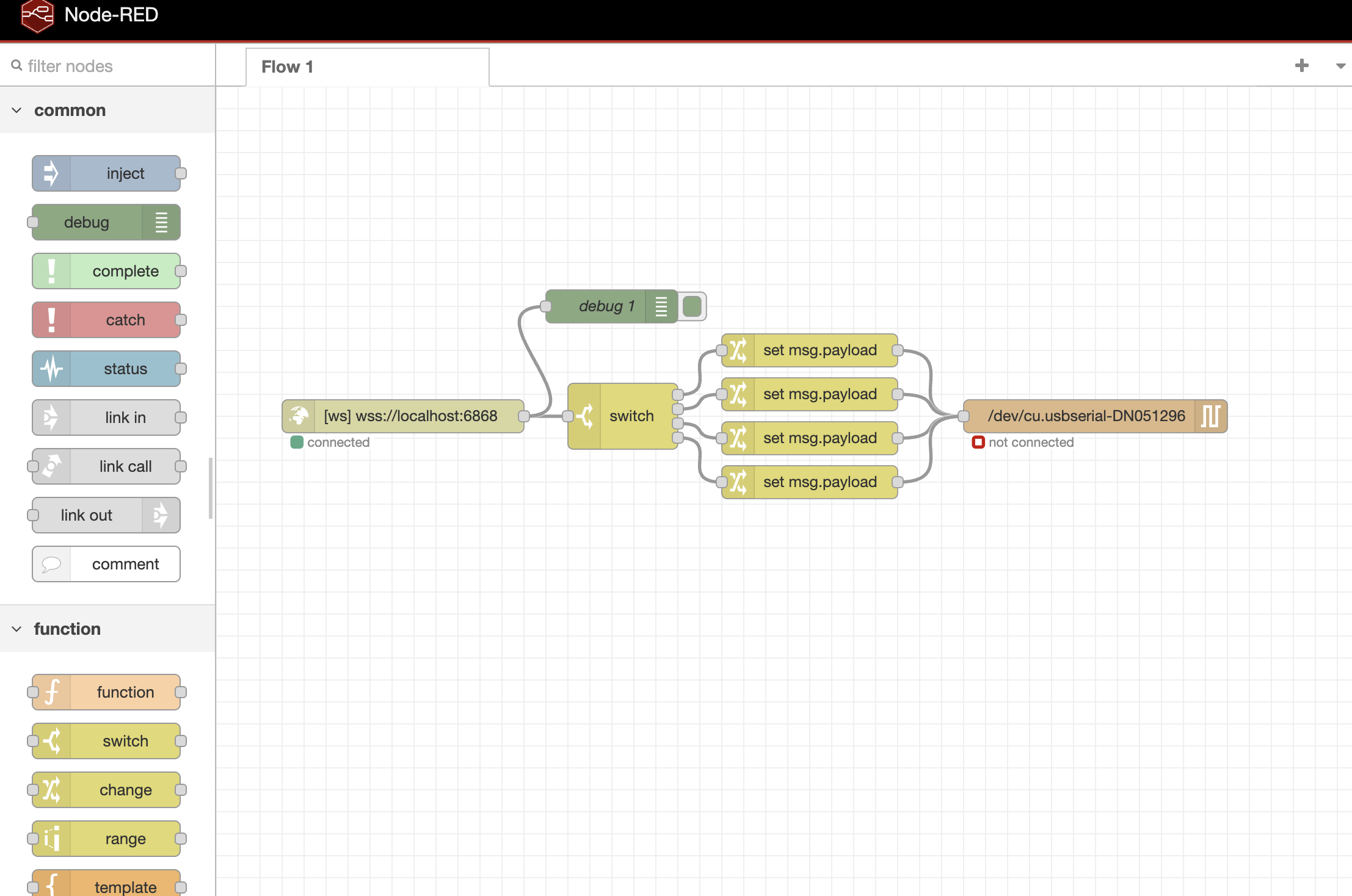Add a new flow with plus button

(1301, 65)
